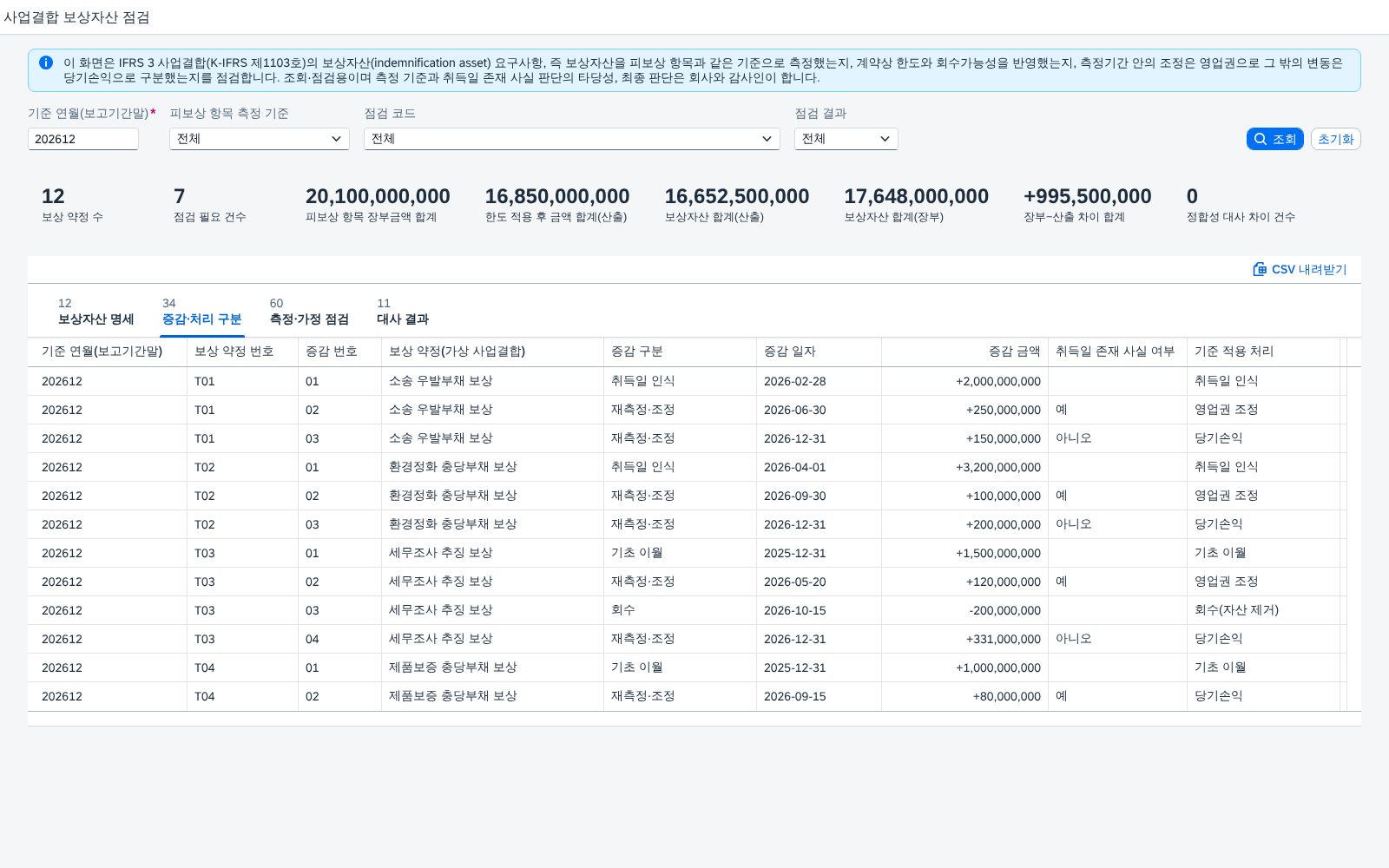Click the 증감 금액 column header
The image size is (1389, 868).
tap(964, 352)
